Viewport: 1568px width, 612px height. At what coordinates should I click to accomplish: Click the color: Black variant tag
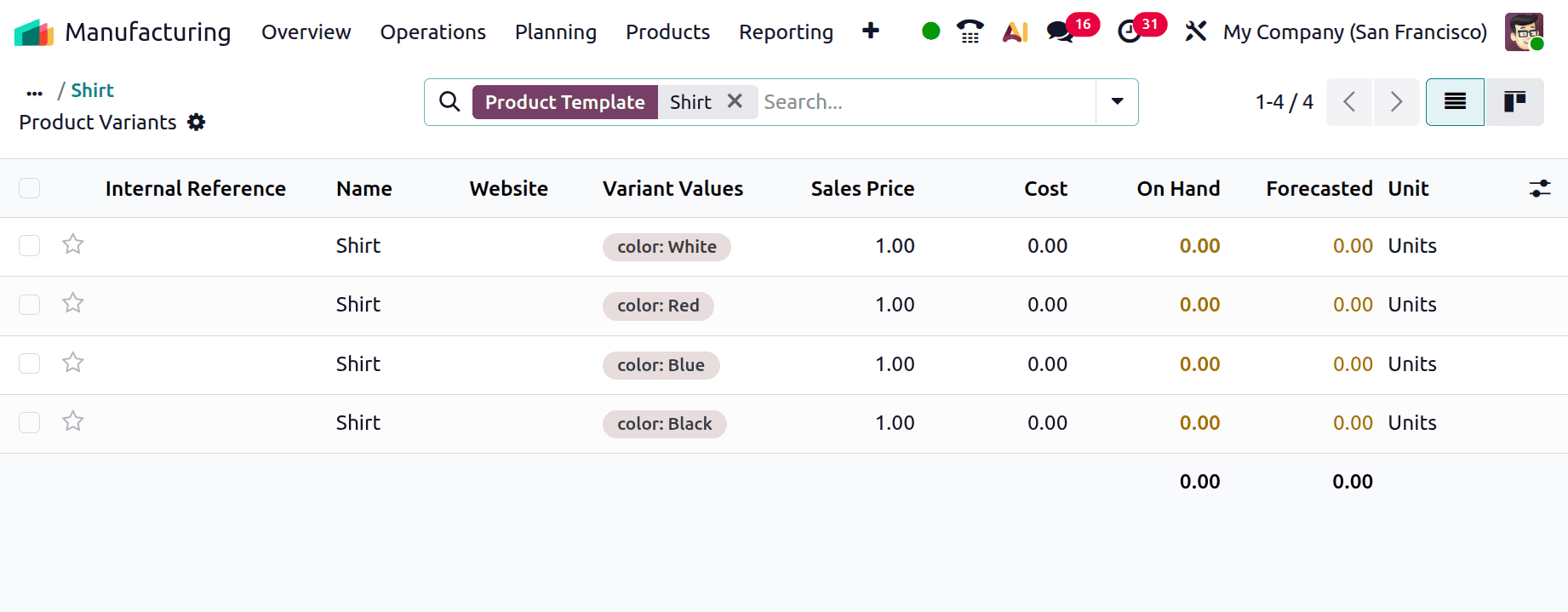point(664,424)
